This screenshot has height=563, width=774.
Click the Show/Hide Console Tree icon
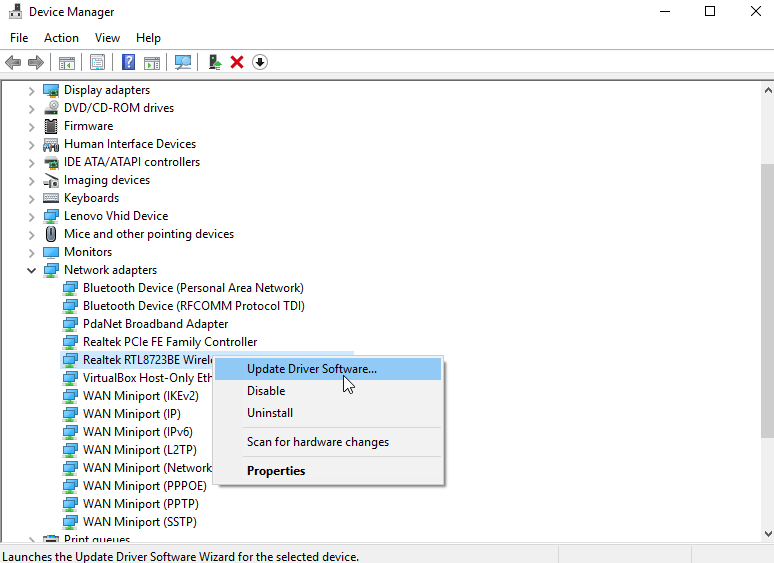tap(67, 62)
